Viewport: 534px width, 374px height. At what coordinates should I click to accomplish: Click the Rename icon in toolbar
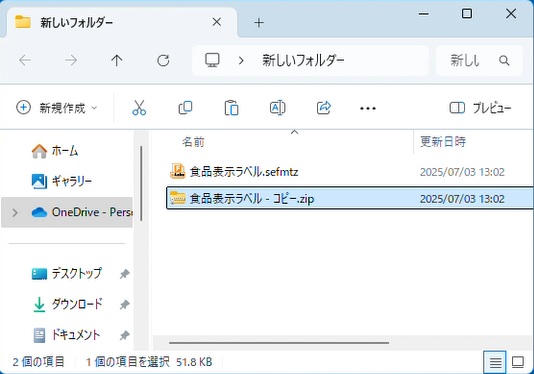point(278,108)
